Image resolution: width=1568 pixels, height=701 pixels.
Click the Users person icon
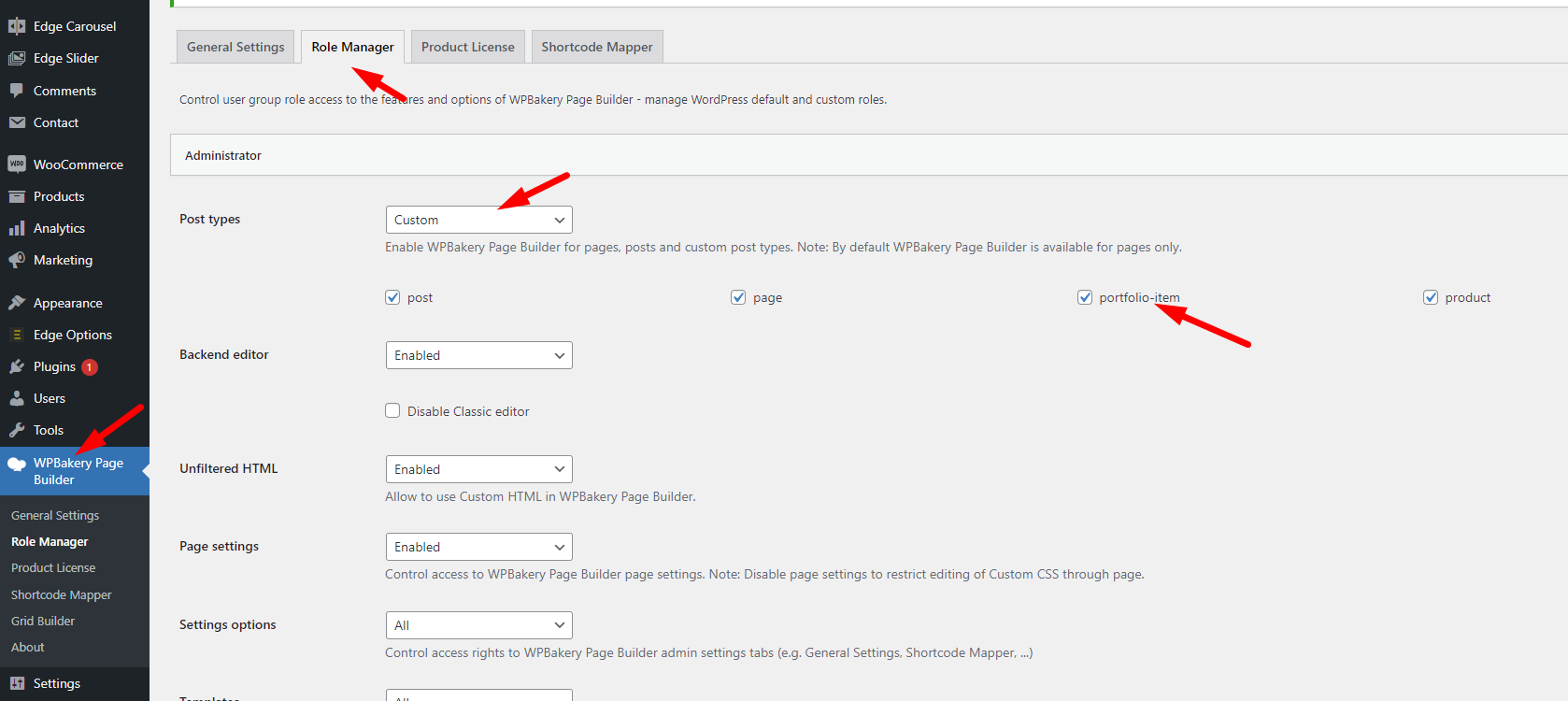point(17,398)
